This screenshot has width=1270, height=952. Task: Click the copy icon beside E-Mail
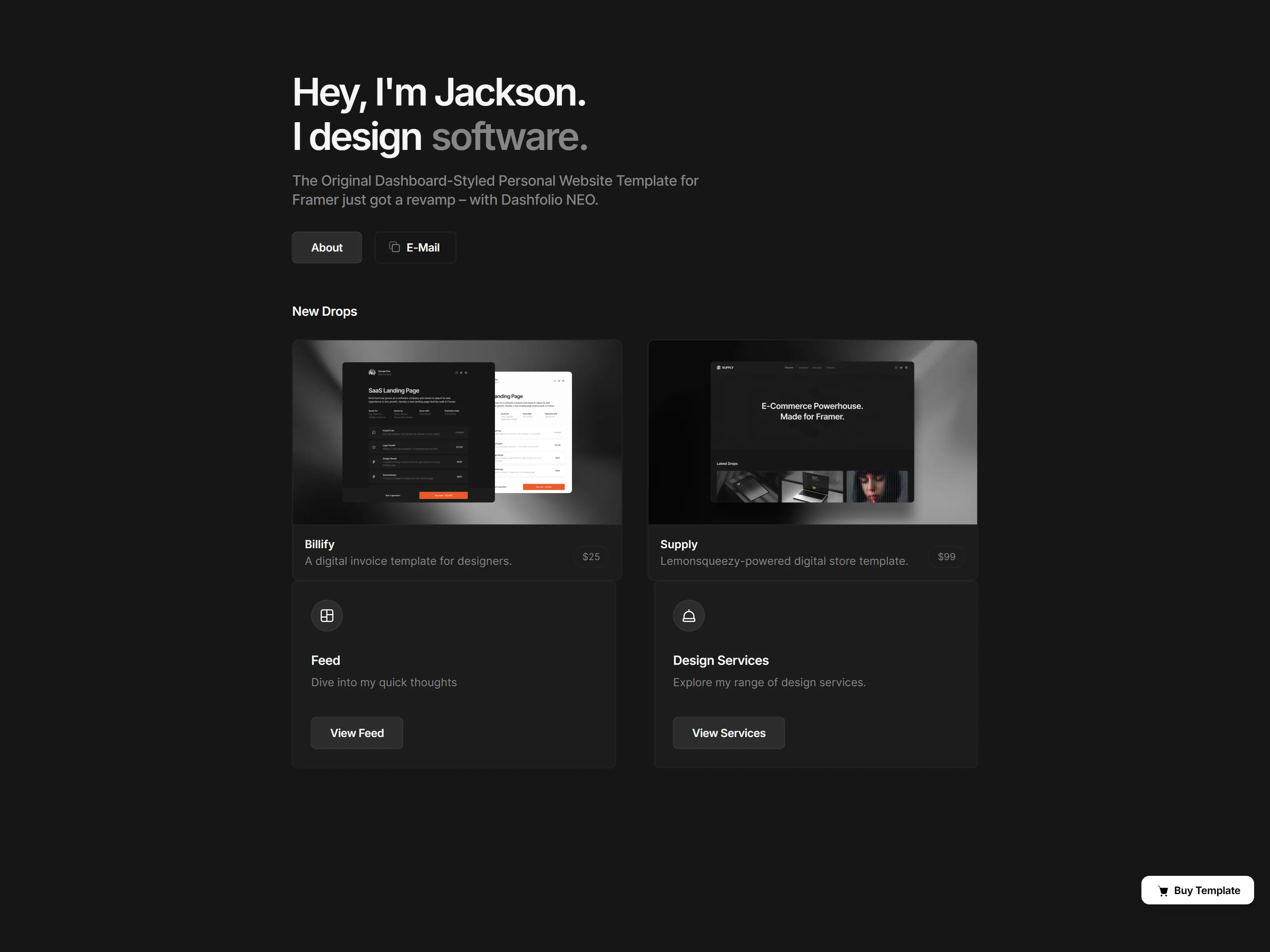point(394,247)
